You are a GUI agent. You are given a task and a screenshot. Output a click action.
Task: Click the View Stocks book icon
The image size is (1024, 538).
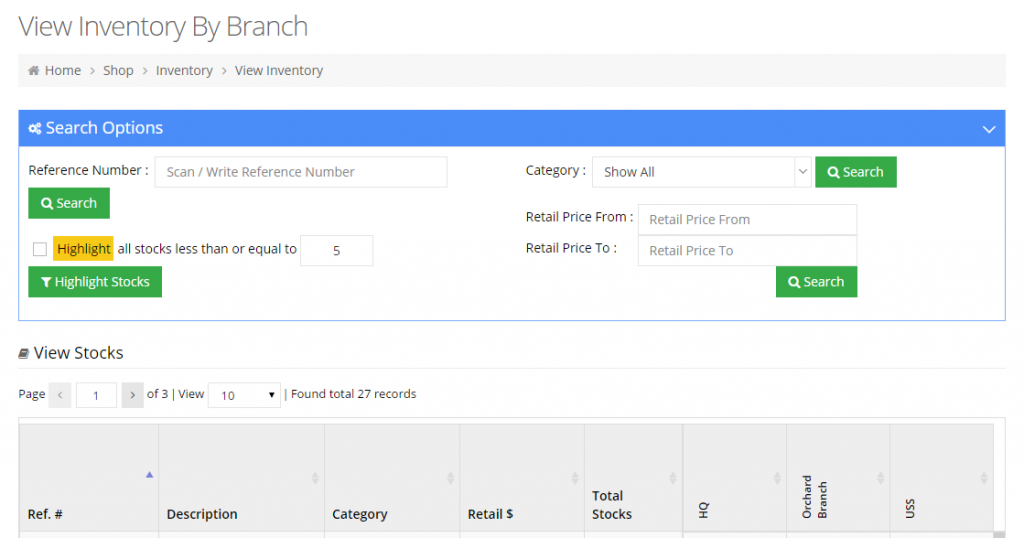[24, 353]
